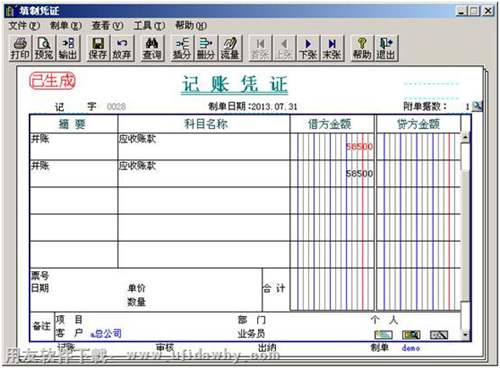
Task: Go to first voucher 首张
Action: pyautogui.click(x=260, y=48)
